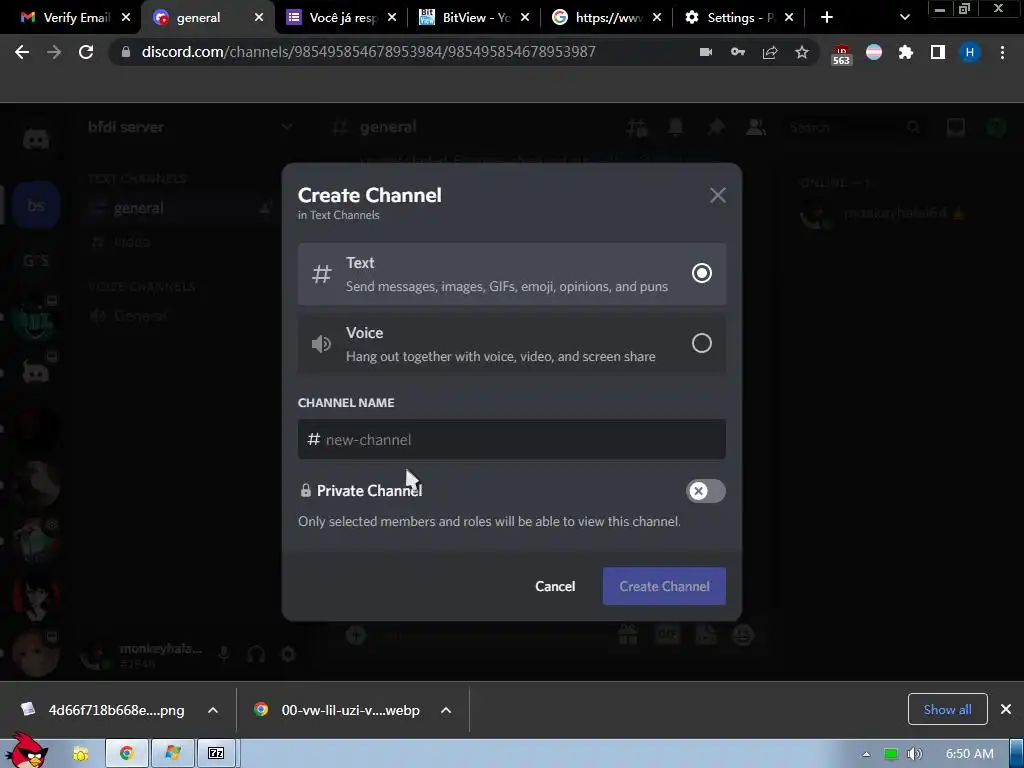
Task: Expand options for the 4d66f718b668e png download
Action: [213, 710]
